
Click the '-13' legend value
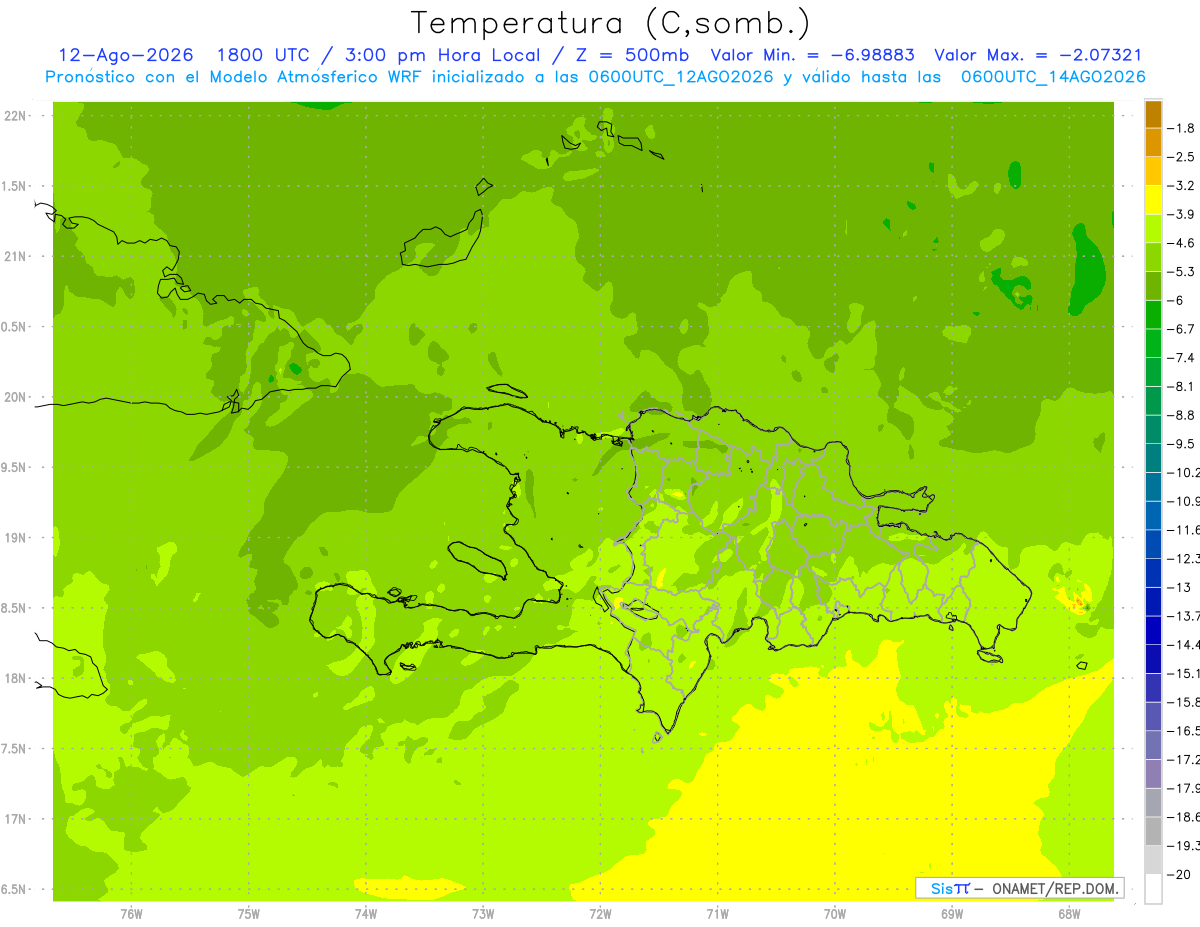1179,587
